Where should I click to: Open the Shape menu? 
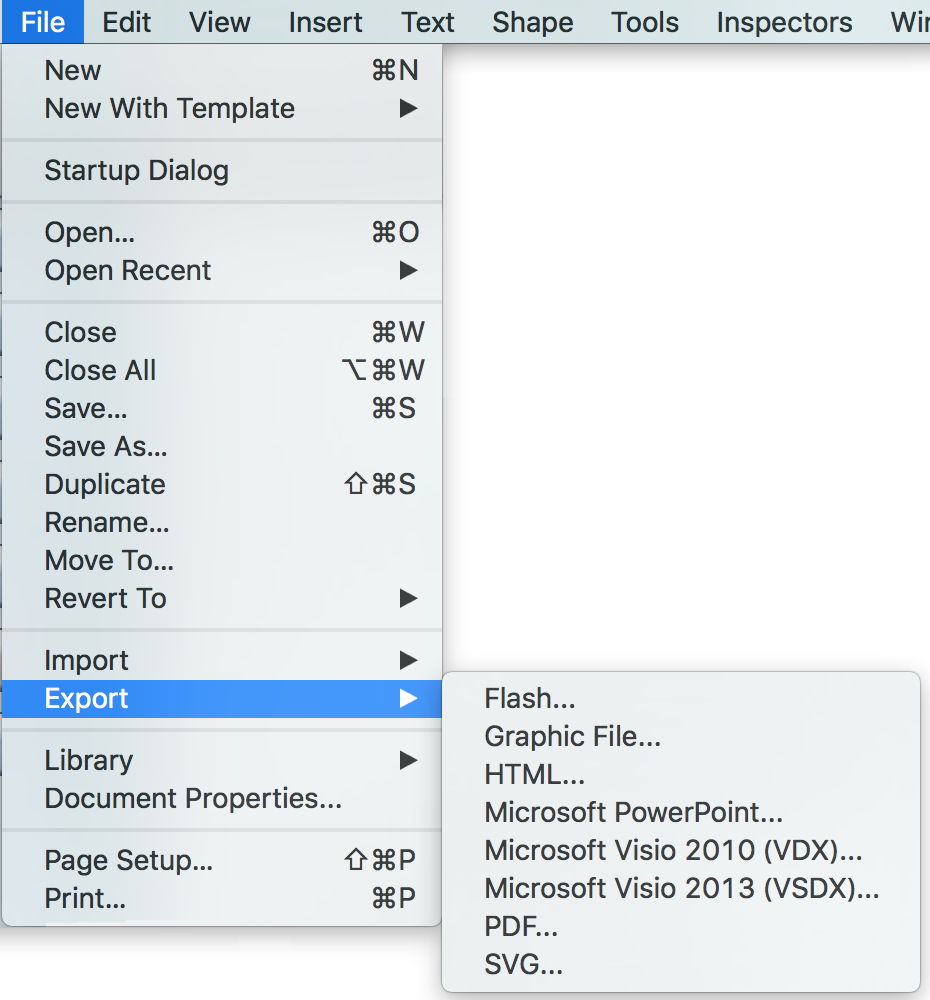point(532,22)
